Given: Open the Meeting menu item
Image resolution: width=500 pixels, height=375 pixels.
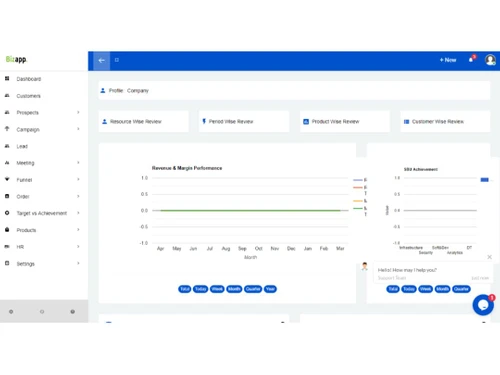Looking at the screenshot, I should pos(25,163).
